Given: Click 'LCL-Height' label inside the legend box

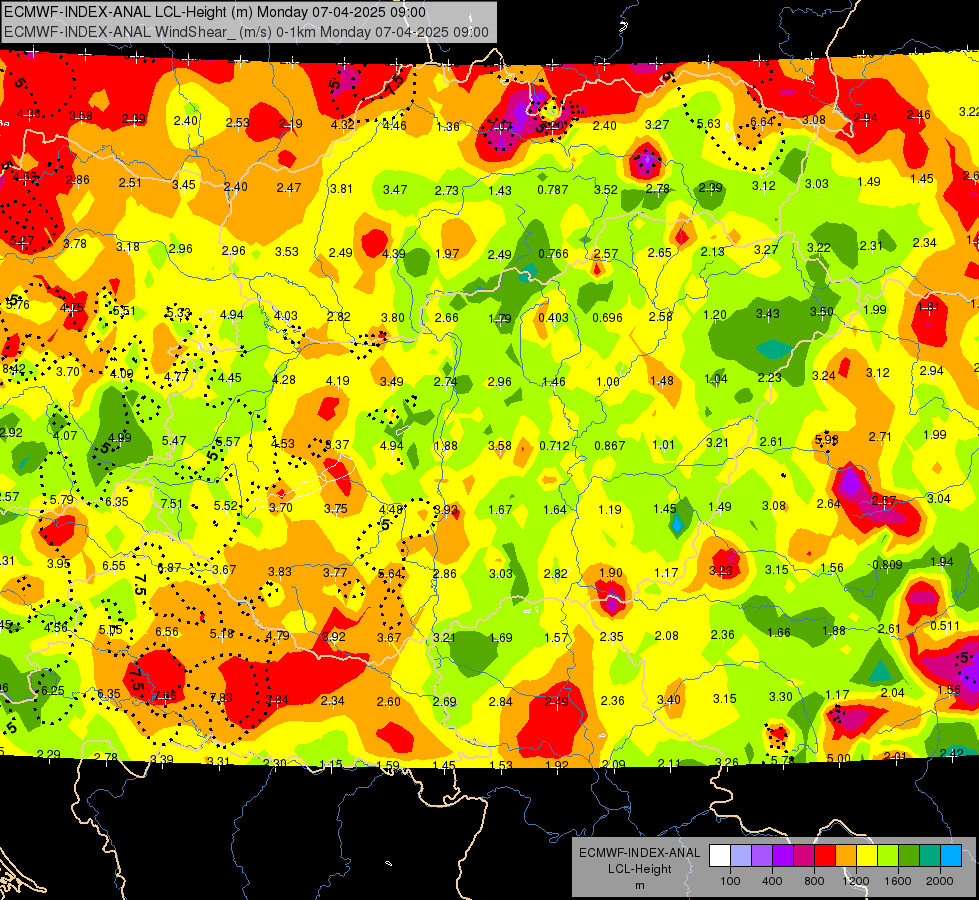Looking at the screenshot, I should coord(639,869).
